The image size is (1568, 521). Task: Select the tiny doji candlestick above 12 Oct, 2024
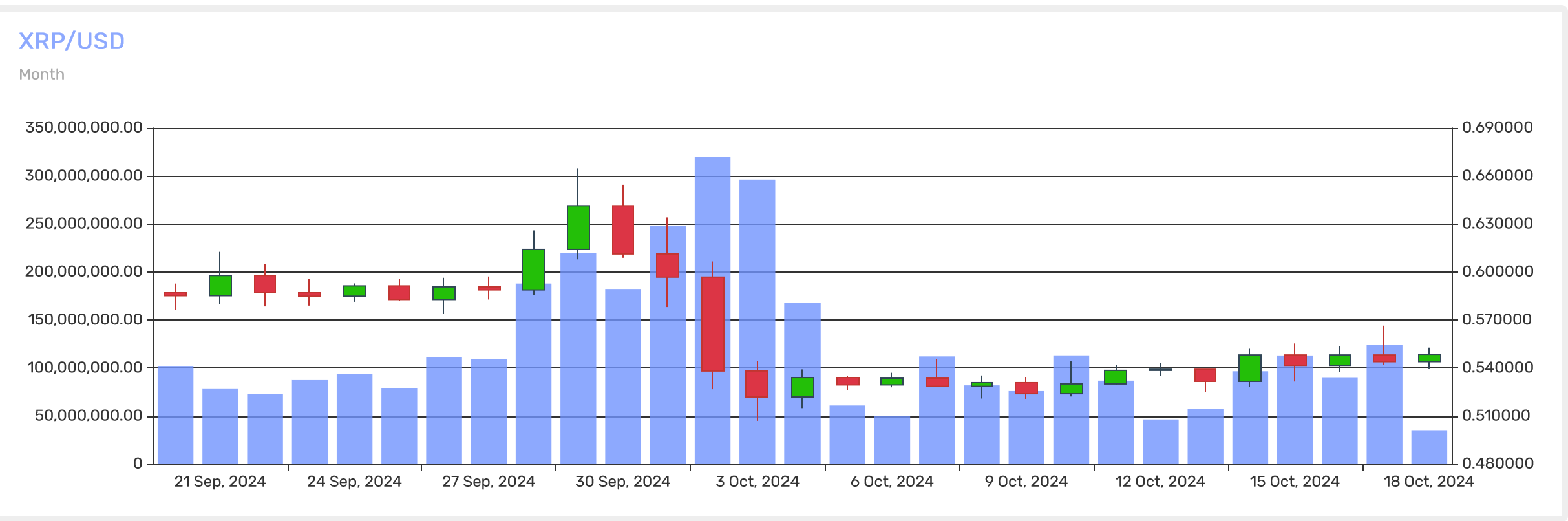point(1161,369)
